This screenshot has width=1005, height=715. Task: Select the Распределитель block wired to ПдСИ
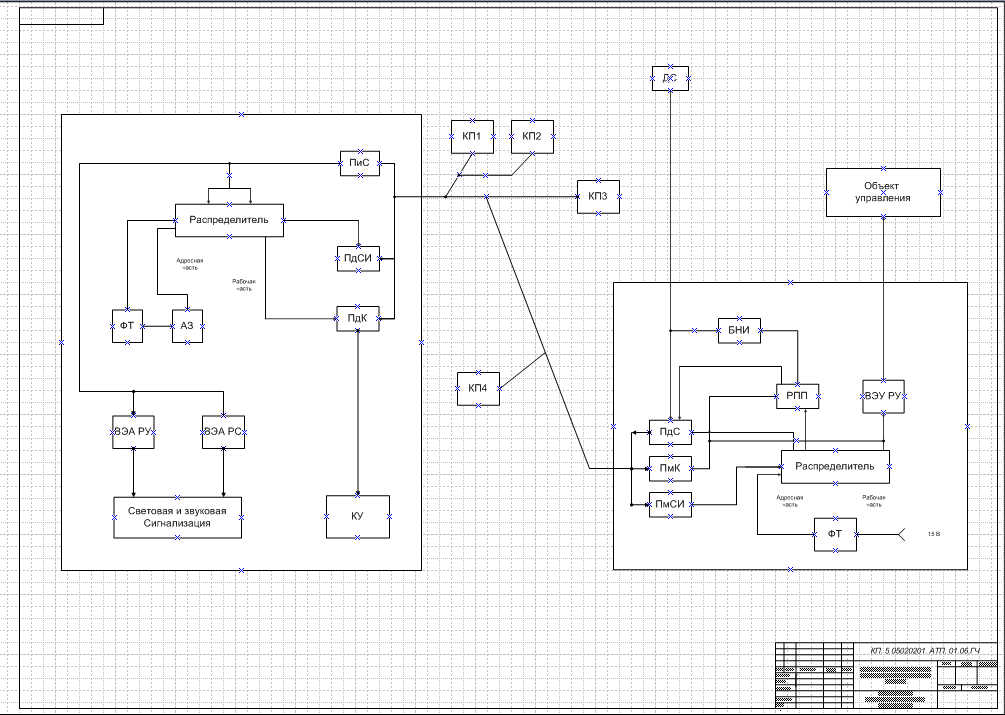229,220
